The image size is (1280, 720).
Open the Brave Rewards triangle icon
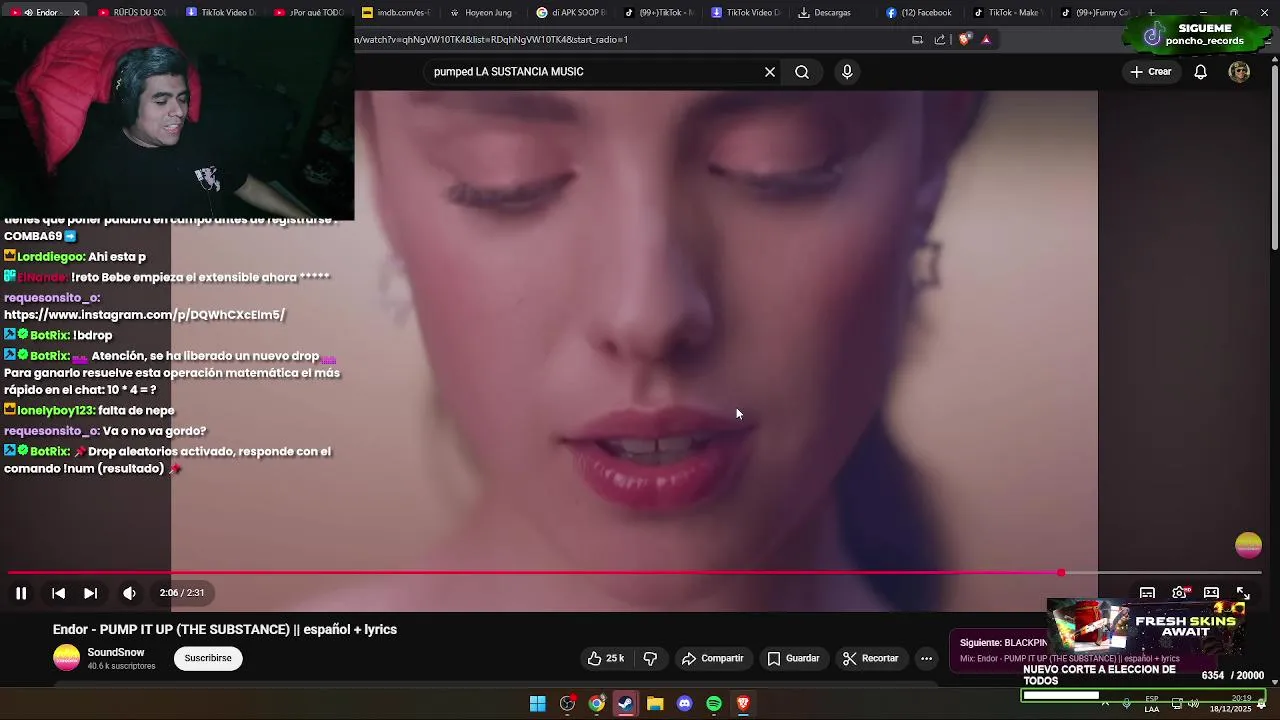click(986, 40)
